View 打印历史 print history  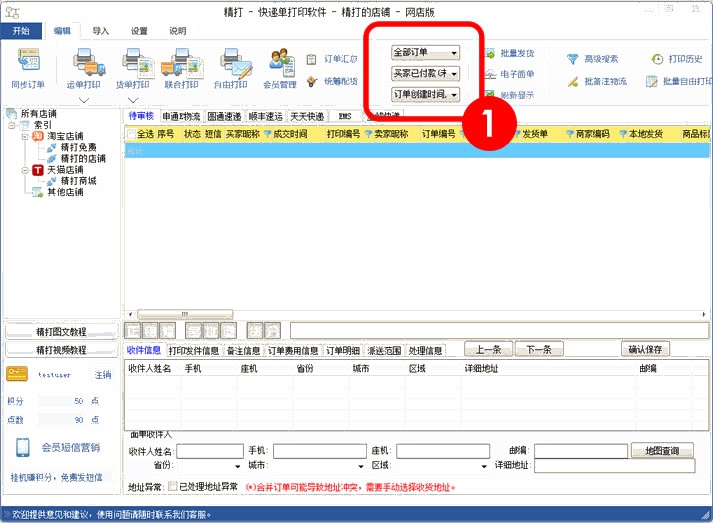677,59
